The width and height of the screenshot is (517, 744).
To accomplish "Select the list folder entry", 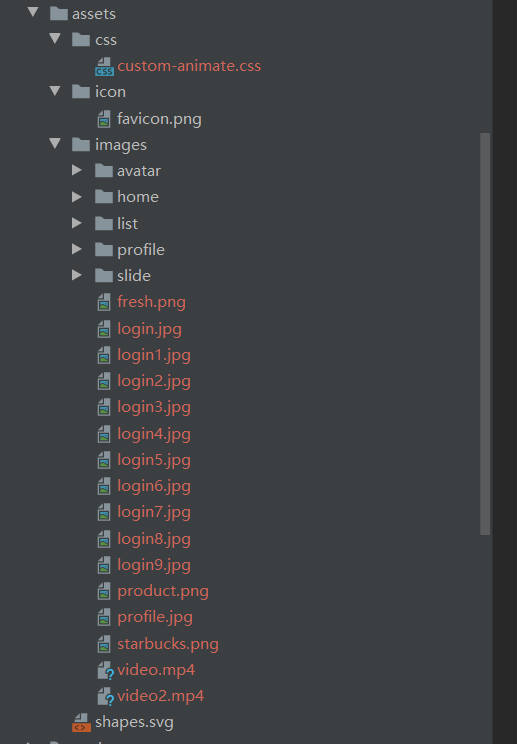I will tap(127, 223).
